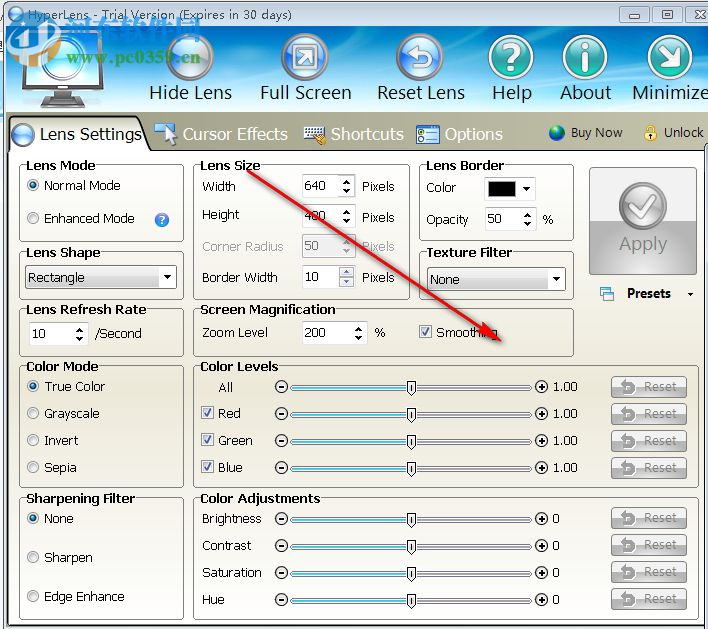Open the Help icon
This screenshot has height=629, width=708.
tap(511, 57)
